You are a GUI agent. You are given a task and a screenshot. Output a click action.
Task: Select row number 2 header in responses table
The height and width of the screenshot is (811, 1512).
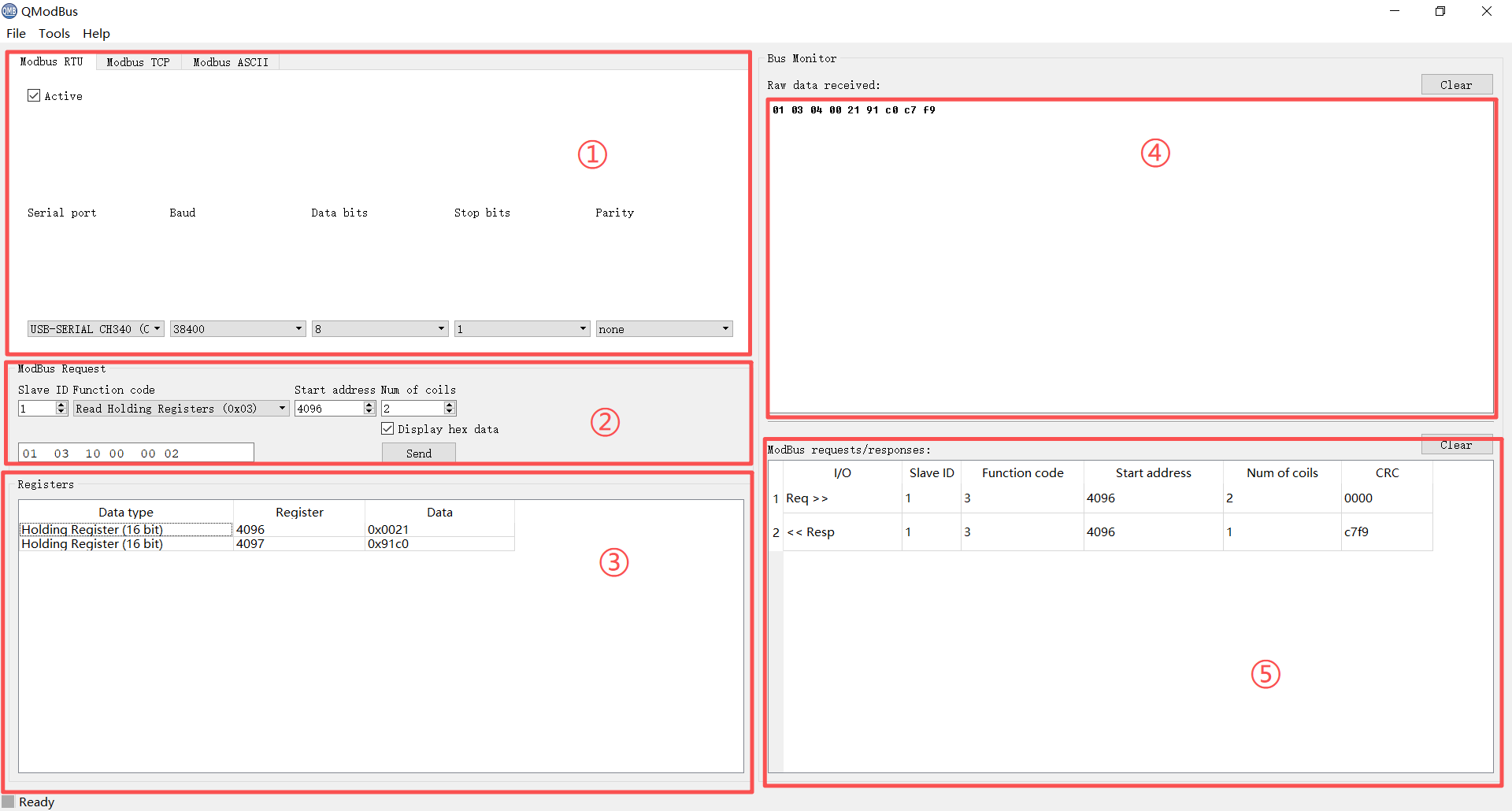pyautogui.click(x=776, y=531)
